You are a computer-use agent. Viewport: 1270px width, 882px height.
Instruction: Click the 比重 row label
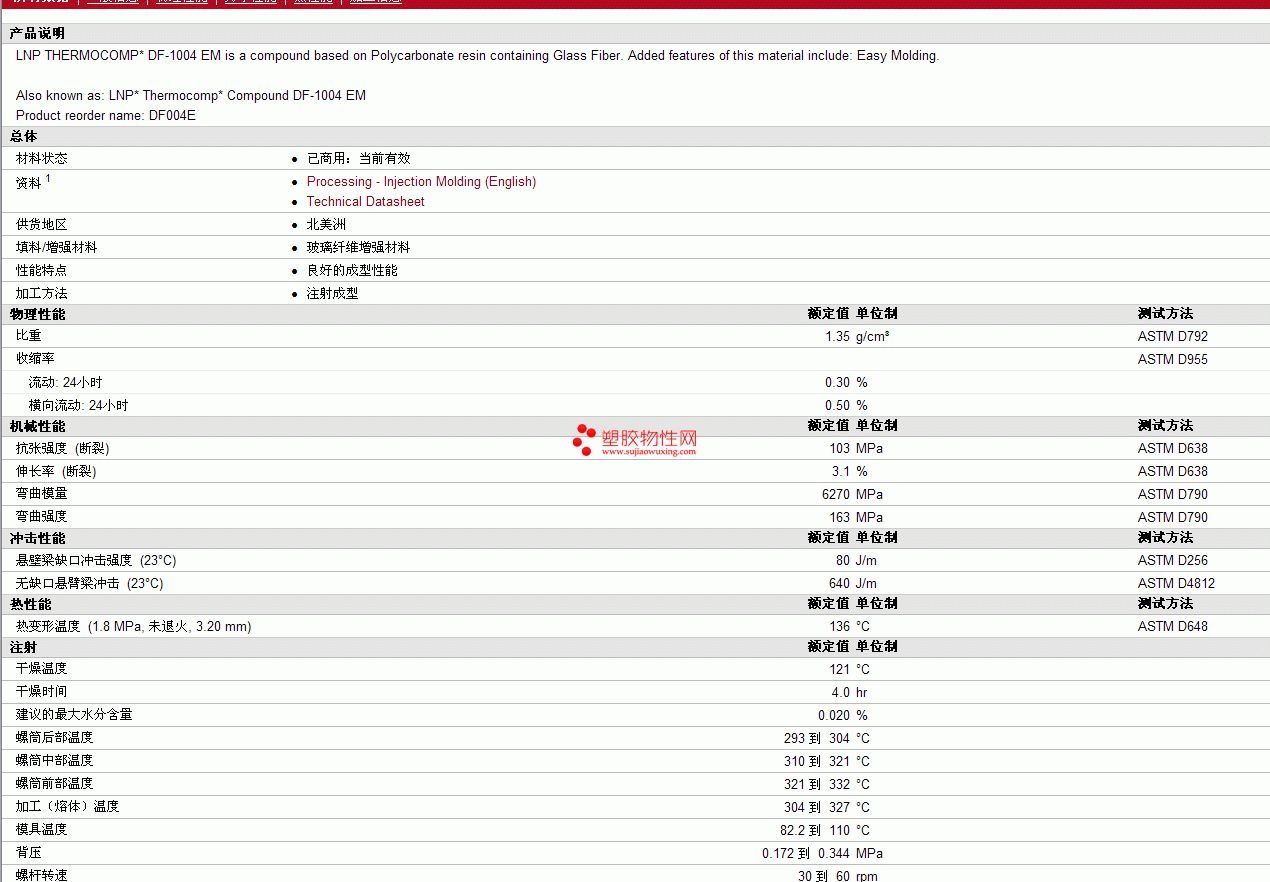coord(29,336)
